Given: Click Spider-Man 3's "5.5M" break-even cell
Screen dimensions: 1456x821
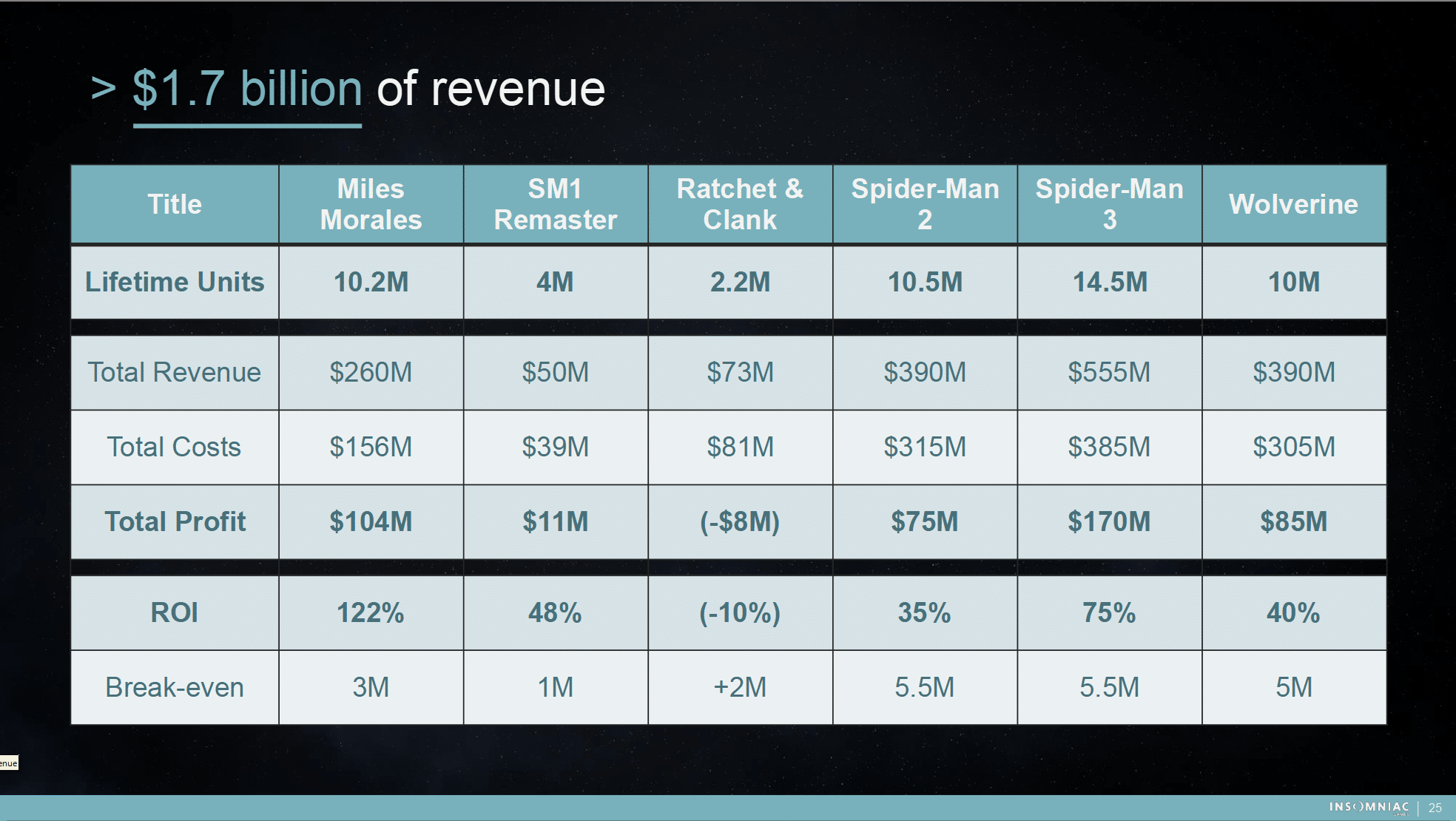Looking at the screenshot, I should coord(1110,687).
